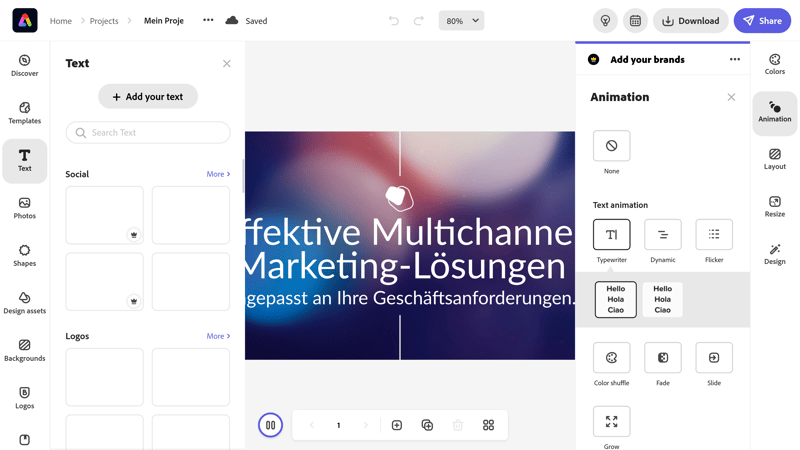Apply the Color shuffle animation
This screenshot has height=450, width=800.
[611, 358]
